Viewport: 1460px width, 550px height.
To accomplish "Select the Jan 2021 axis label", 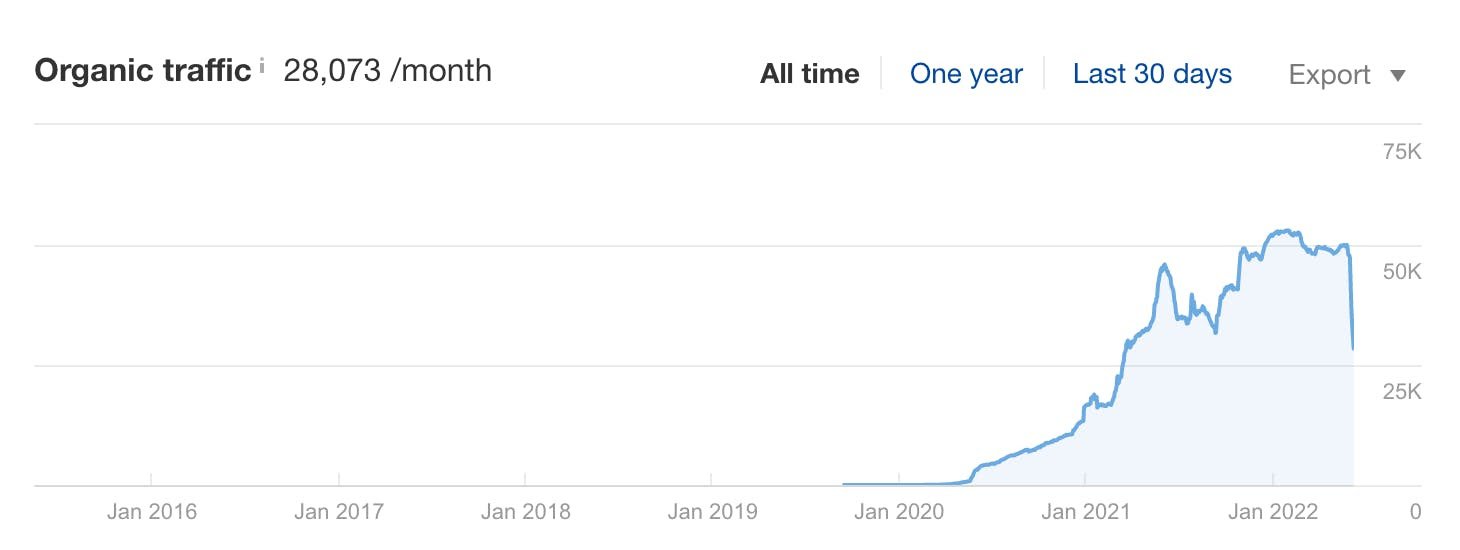I will pyautogui.click(x=1085, y=512).
